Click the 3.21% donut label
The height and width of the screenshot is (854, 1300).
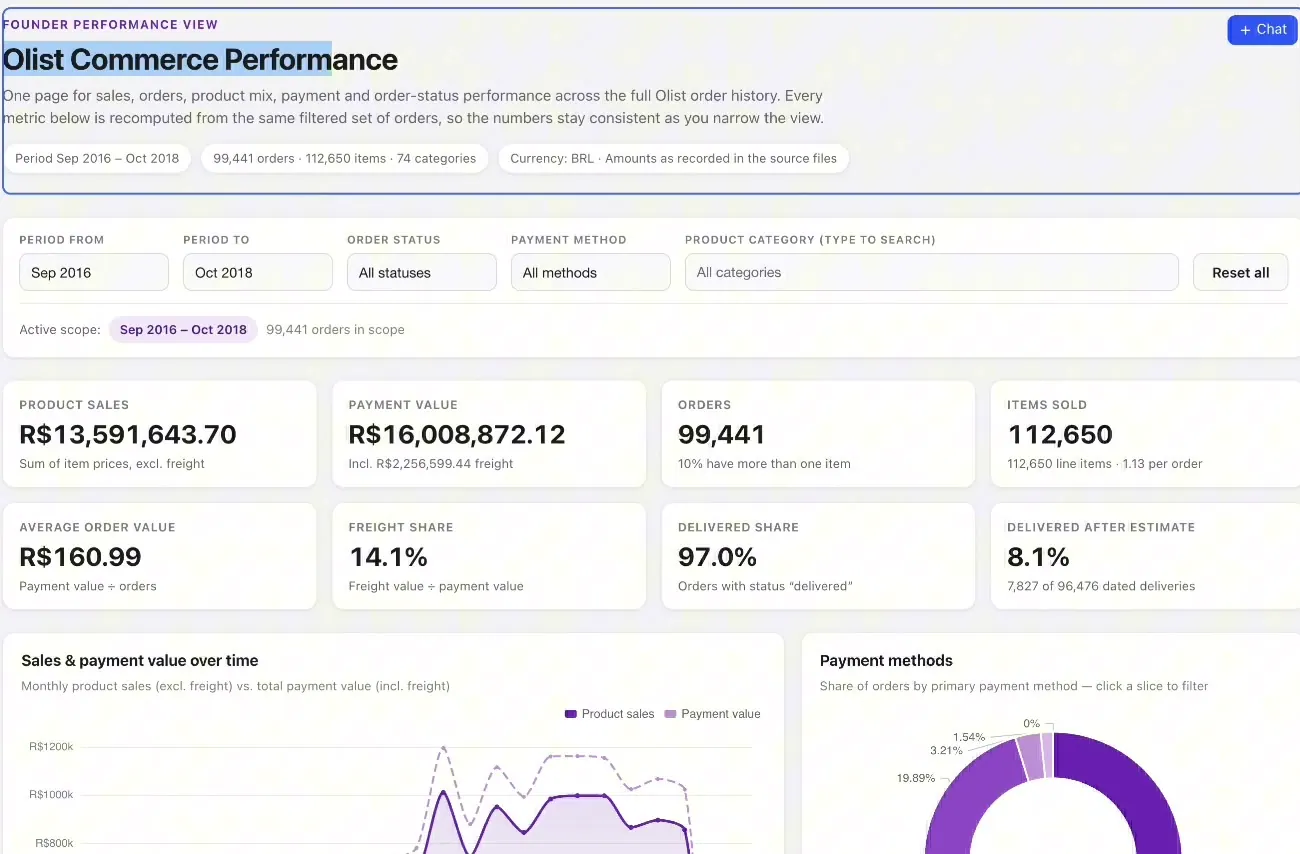[946, 750]
